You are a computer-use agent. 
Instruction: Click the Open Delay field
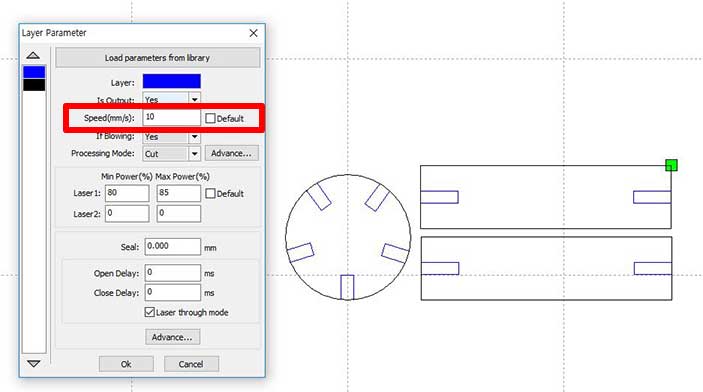click(173, 273)
